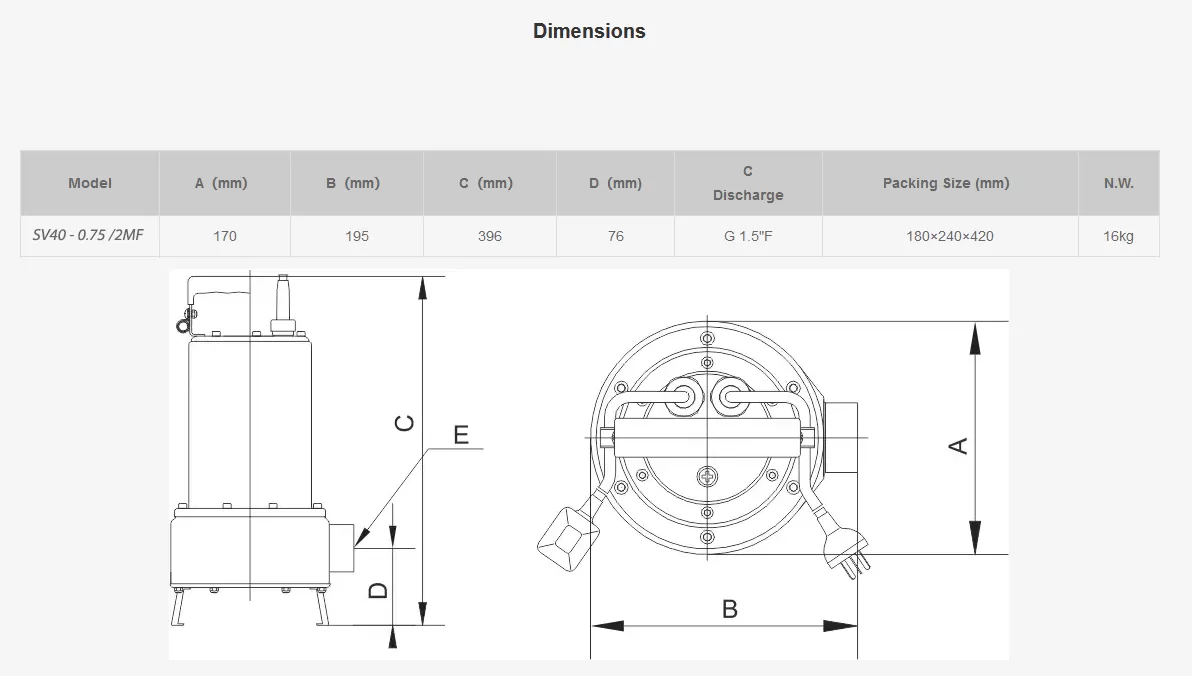Click the 16kg weight cell
This screenshot has width=1192, height=676.
(x=1118, y=236)
